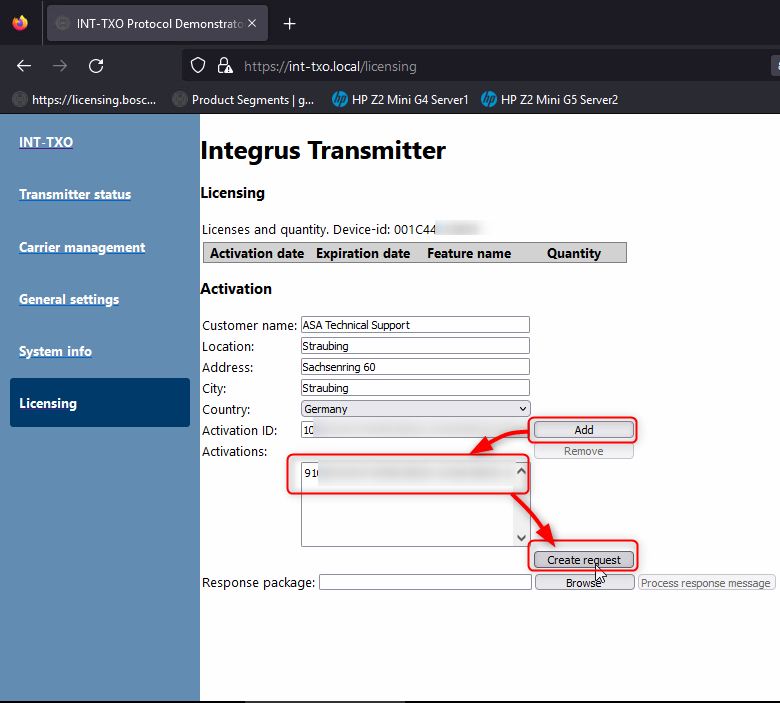Reload the page with the refresh icon

pos(96,66)
